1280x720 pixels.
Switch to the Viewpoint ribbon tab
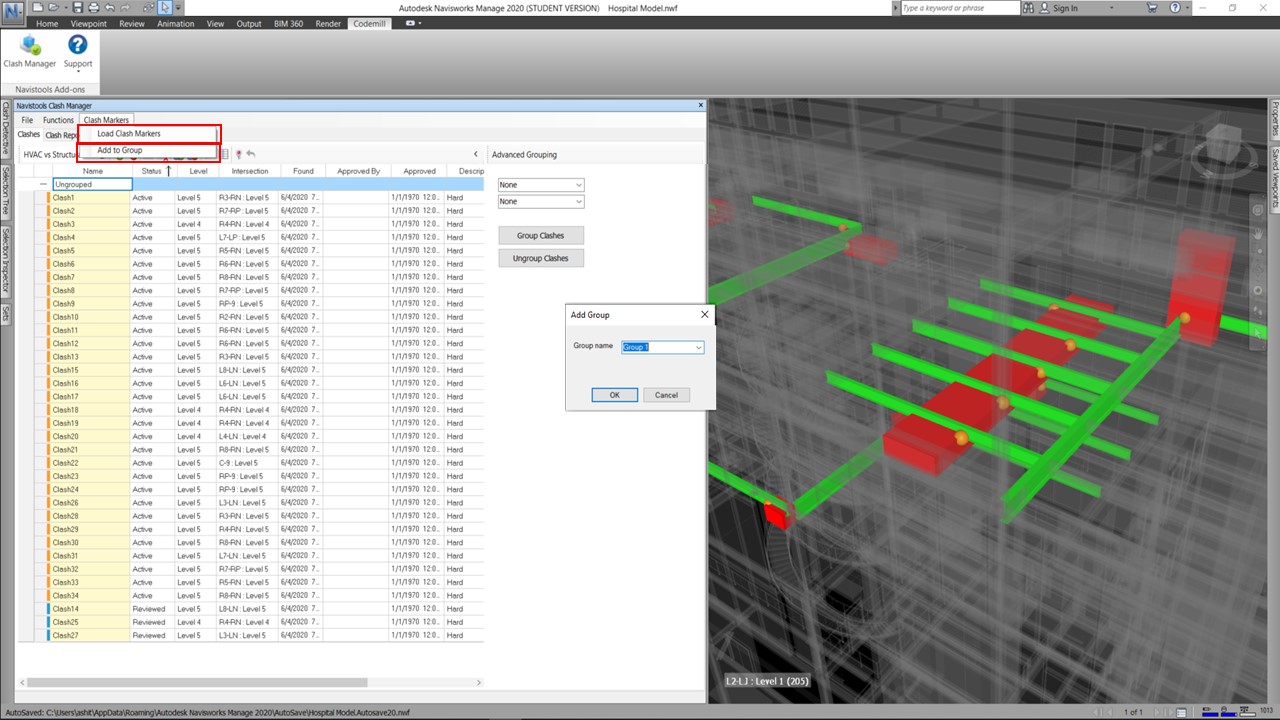pyautogui.click(x=89, y=23)
